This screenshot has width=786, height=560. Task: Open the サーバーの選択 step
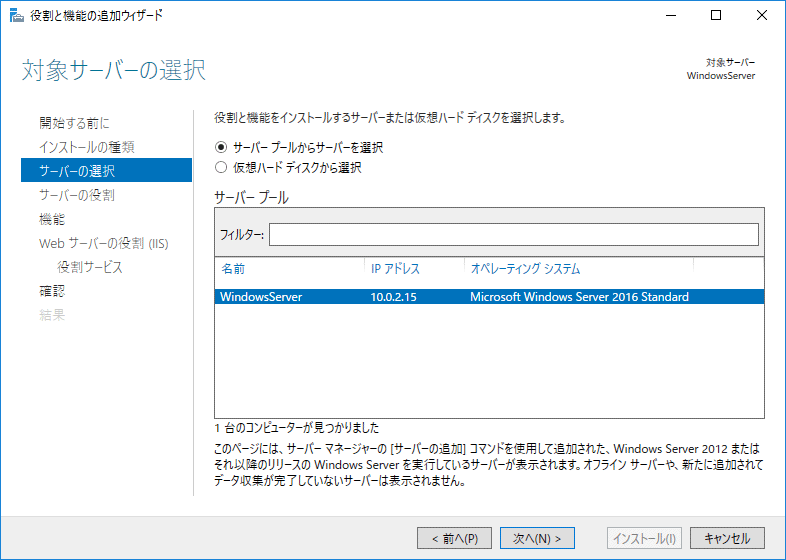[77, 171]
